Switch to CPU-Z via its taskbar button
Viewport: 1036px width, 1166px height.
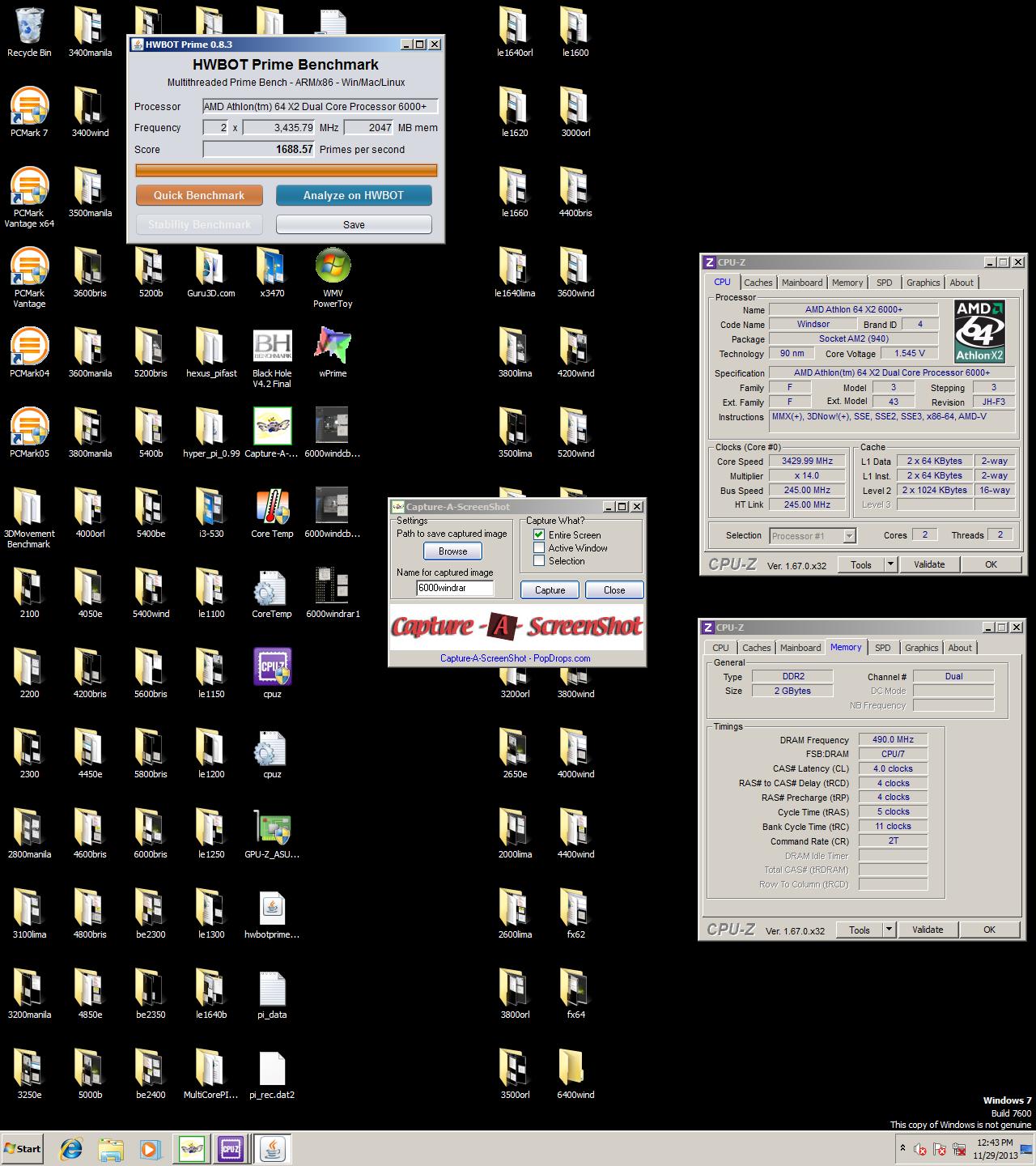(231, 1148)
